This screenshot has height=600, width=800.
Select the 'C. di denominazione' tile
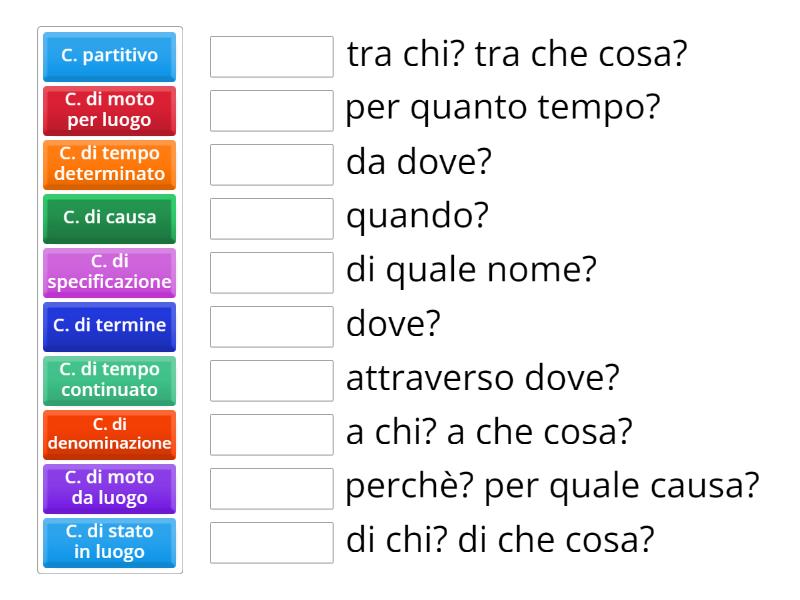[109, 435]
